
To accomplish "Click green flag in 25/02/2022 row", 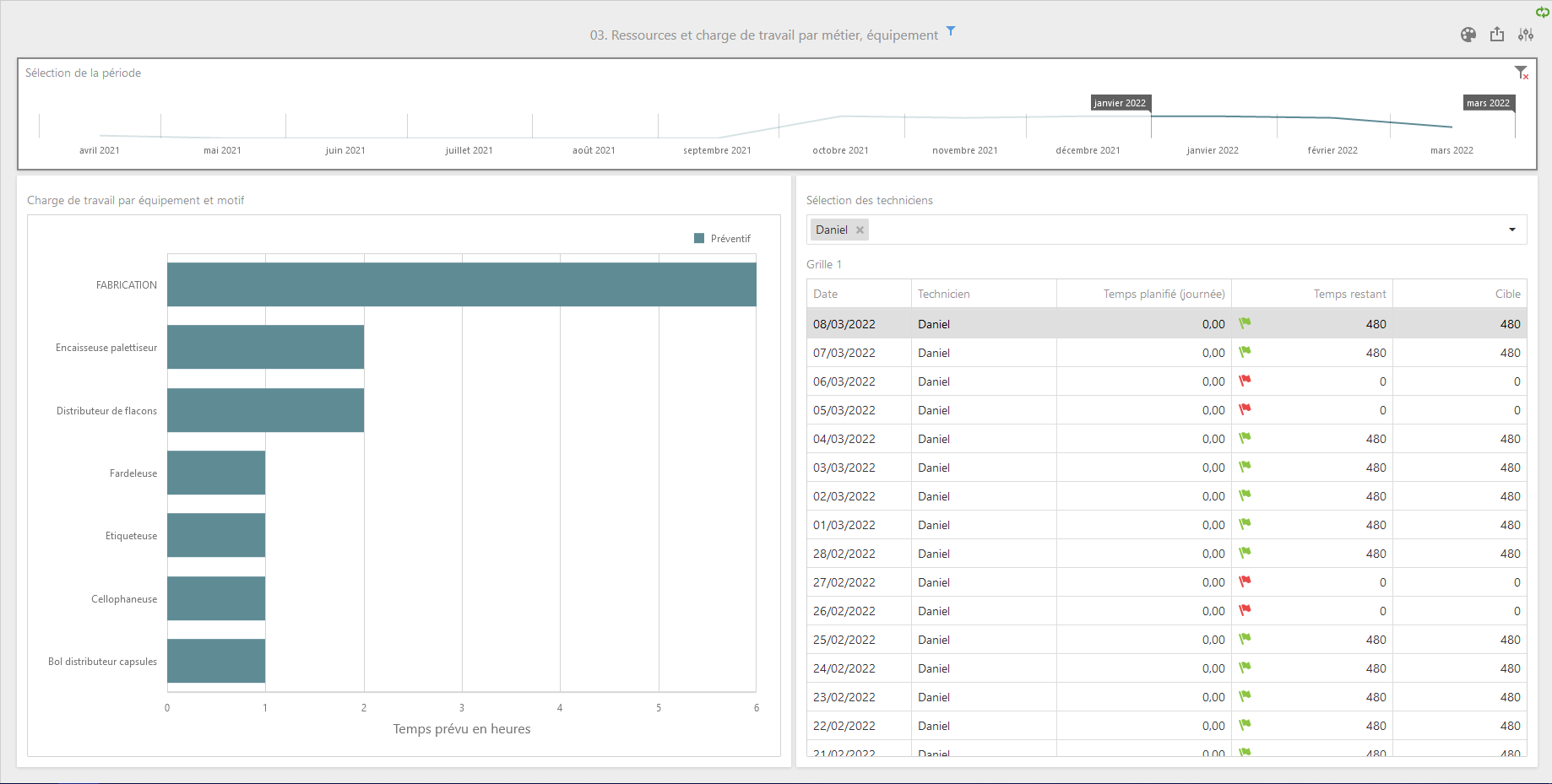I will click(x=1245, y=639).
